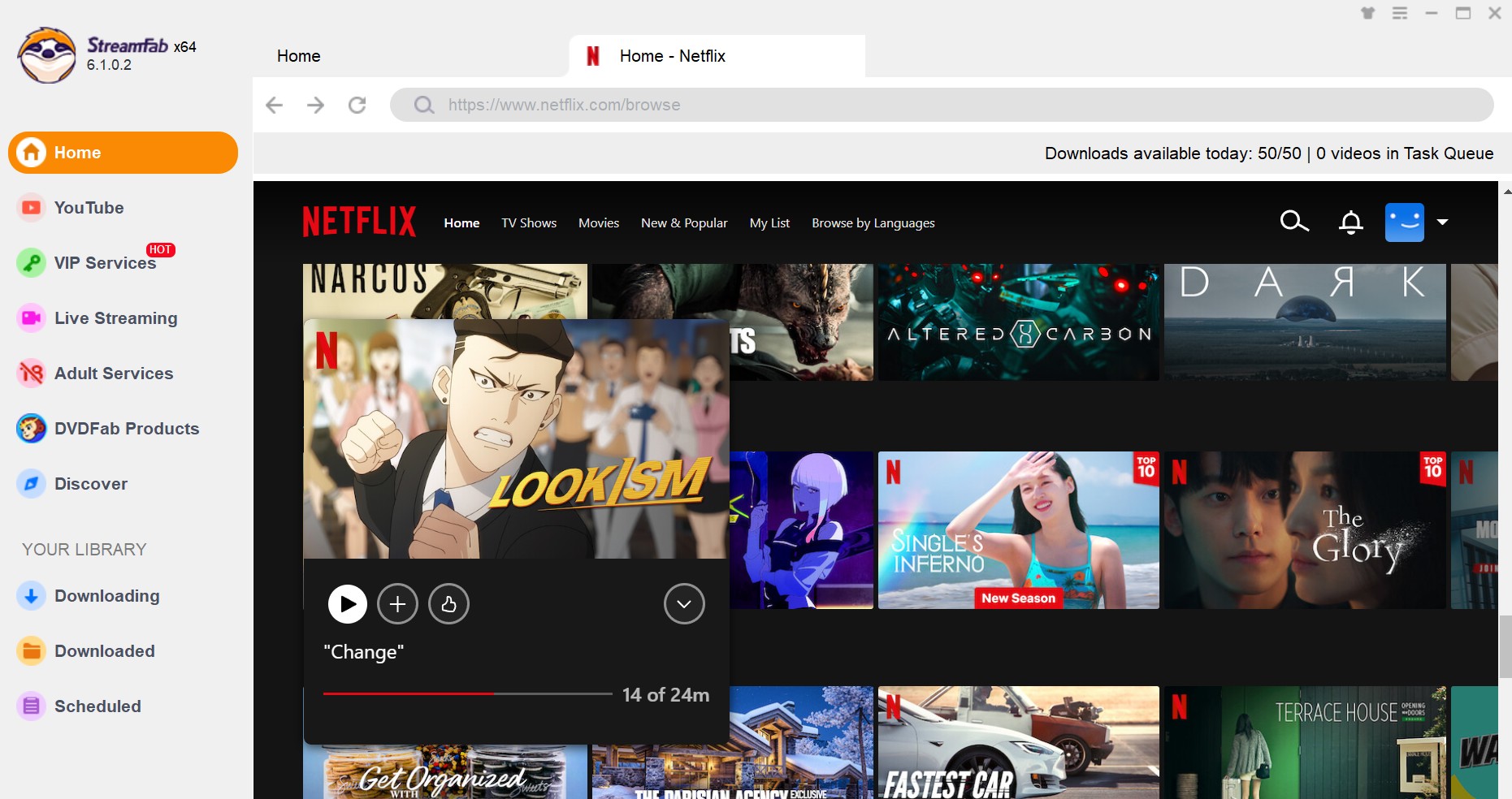Open the YouTube section in the sidebar

(x=89, y=208)
